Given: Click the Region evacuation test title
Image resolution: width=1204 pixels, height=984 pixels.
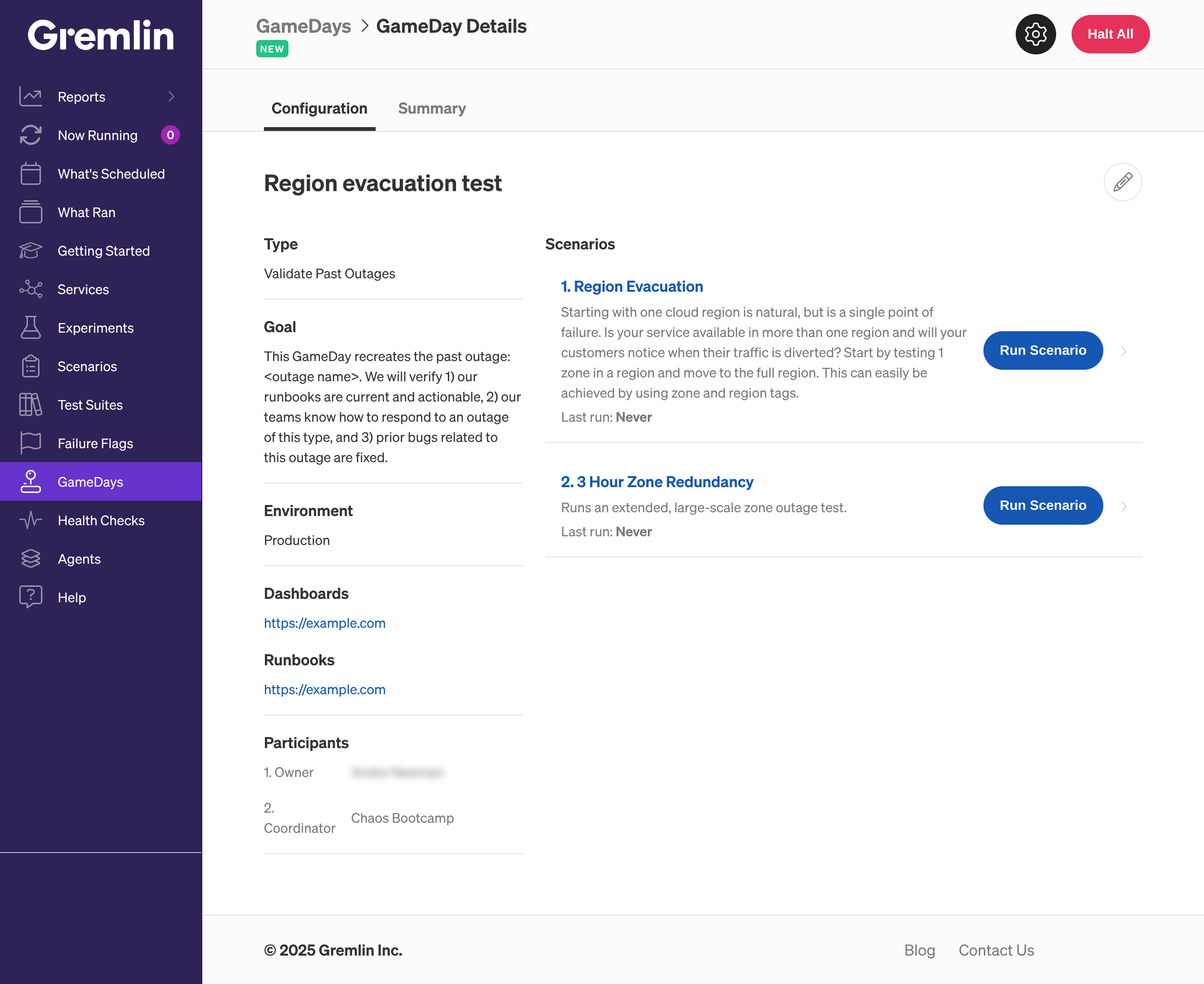Looking at the screenshot, I should pos(383,183).
